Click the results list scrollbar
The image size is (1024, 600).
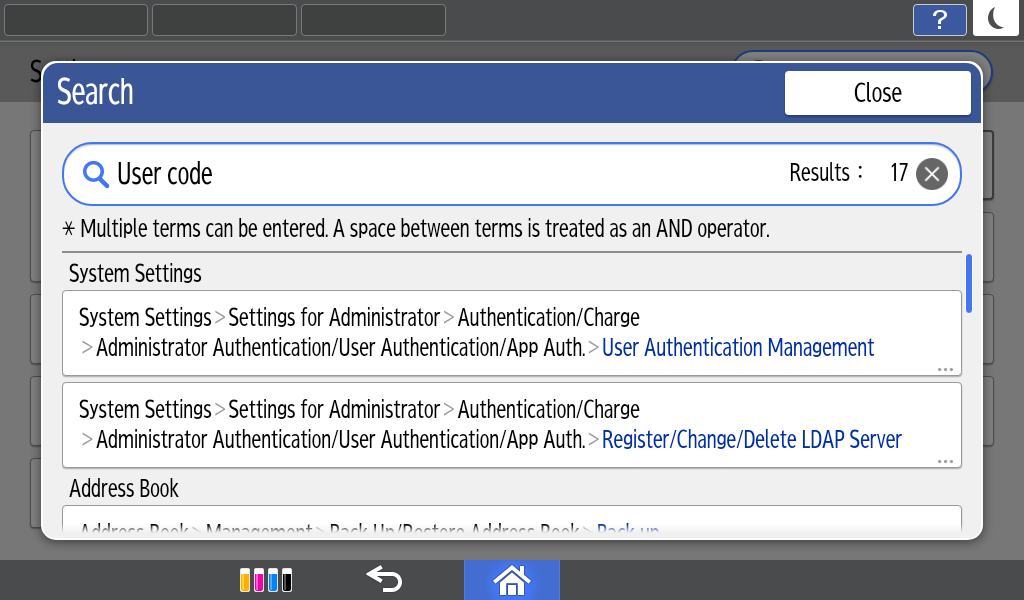point(969,285)
